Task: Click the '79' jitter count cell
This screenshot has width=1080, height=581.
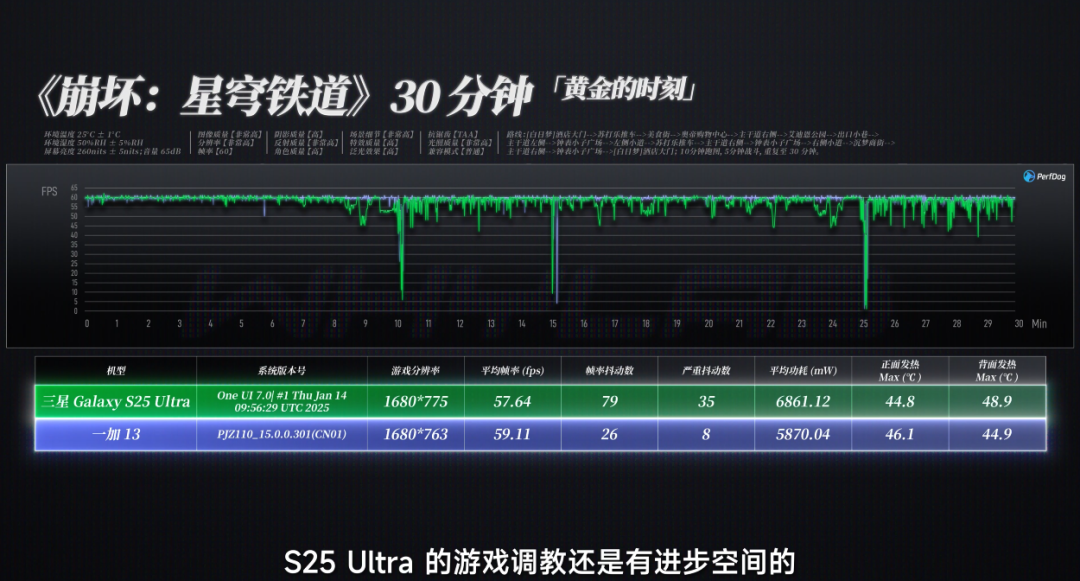Action: point(610,401)
